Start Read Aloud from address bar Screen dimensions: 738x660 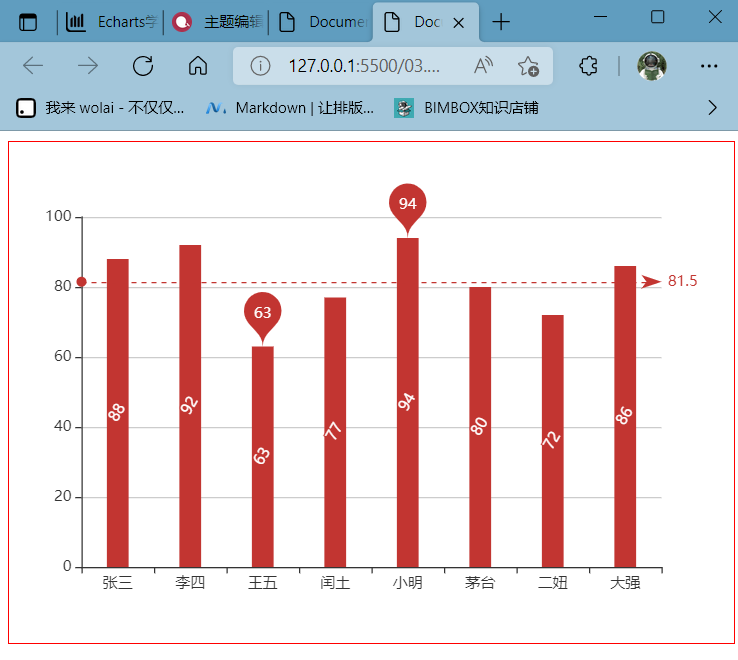pyautogui.click(x=484, y=66)
